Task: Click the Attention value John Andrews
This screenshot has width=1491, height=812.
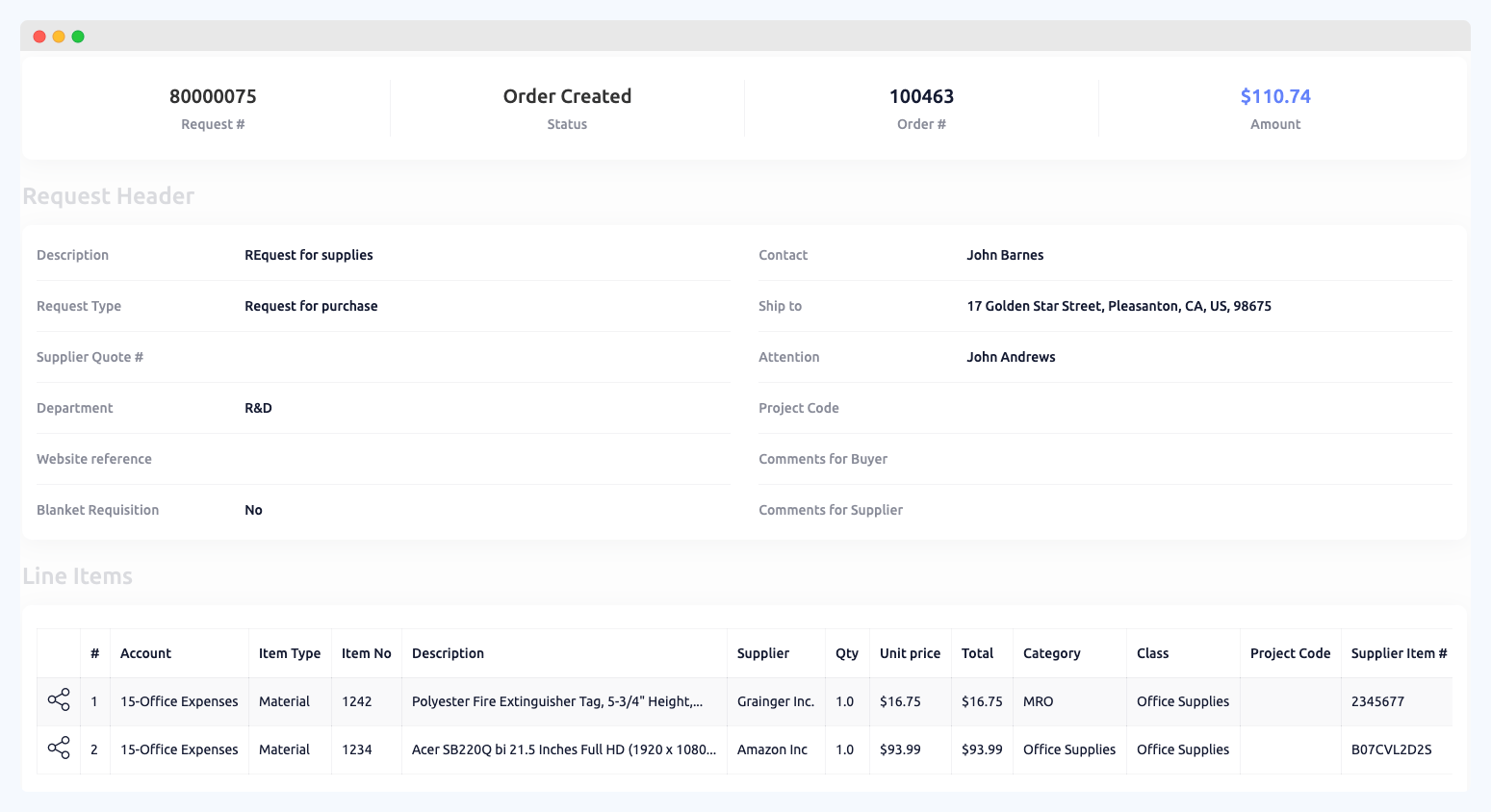Action: pos(1011,357)
